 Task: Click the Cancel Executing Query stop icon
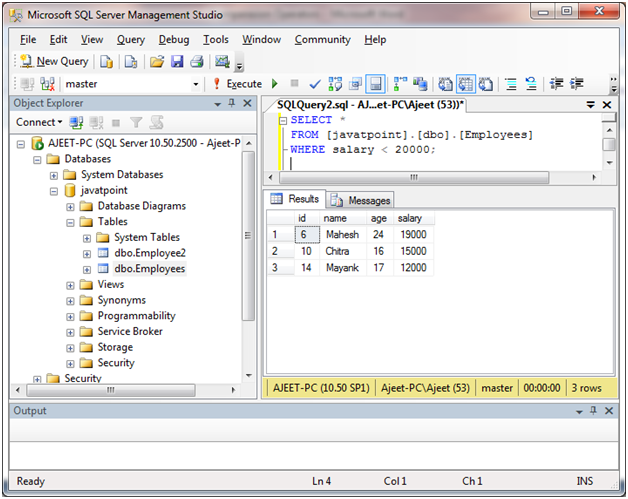click(x=294, y=83)
